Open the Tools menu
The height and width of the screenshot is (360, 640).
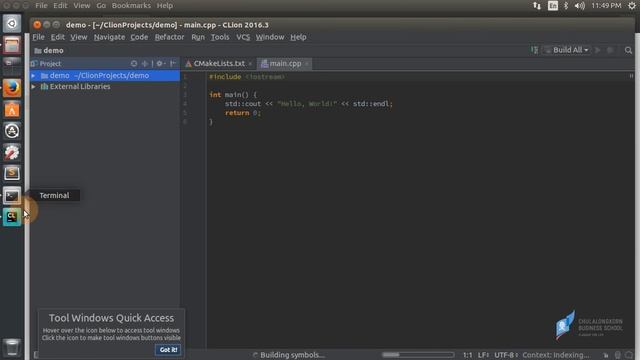(x=220, y=37)
